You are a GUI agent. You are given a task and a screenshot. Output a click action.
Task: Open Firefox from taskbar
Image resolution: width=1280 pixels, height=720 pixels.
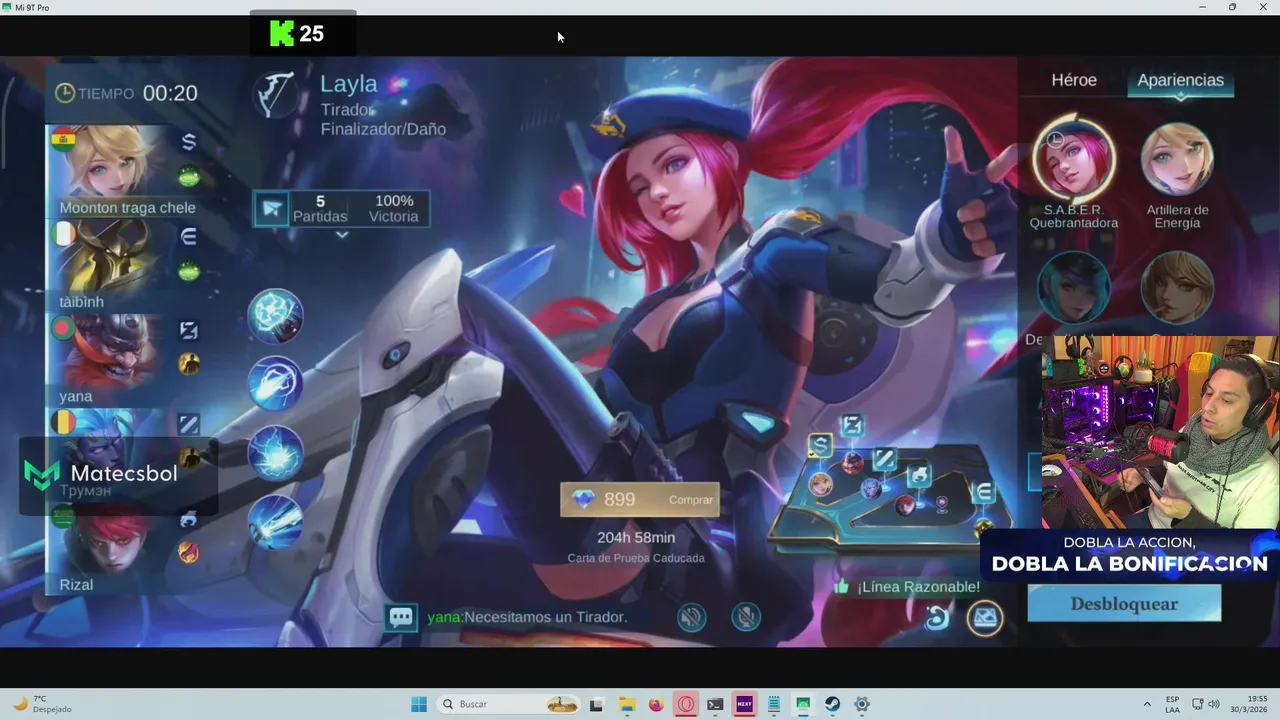pos(656,704)
